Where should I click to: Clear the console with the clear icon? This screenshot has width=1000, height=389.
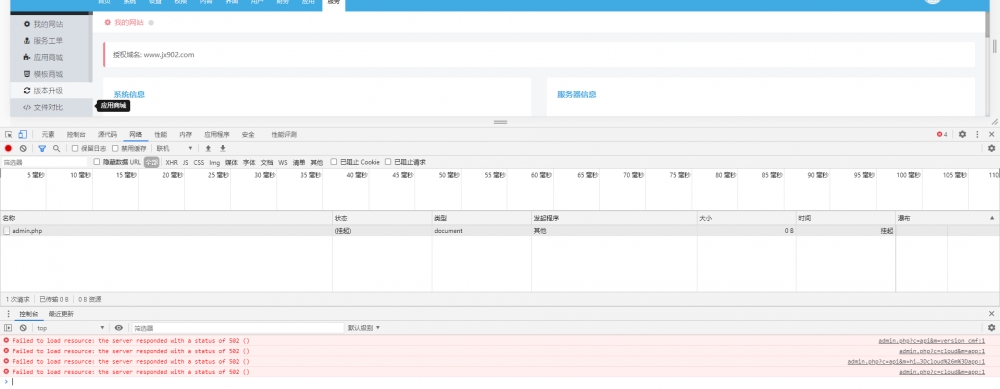tap(23, 328)
